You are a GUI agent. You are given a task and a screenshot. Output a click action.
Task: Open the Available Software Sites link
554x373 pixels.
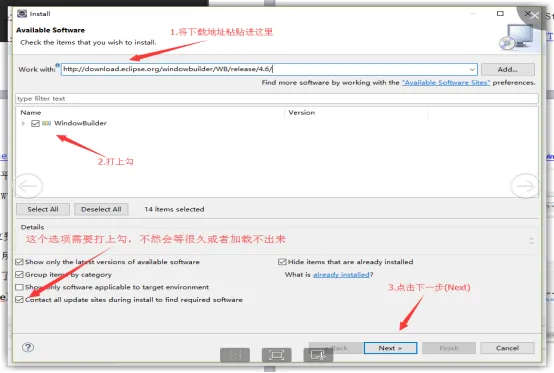coord(446,83)
